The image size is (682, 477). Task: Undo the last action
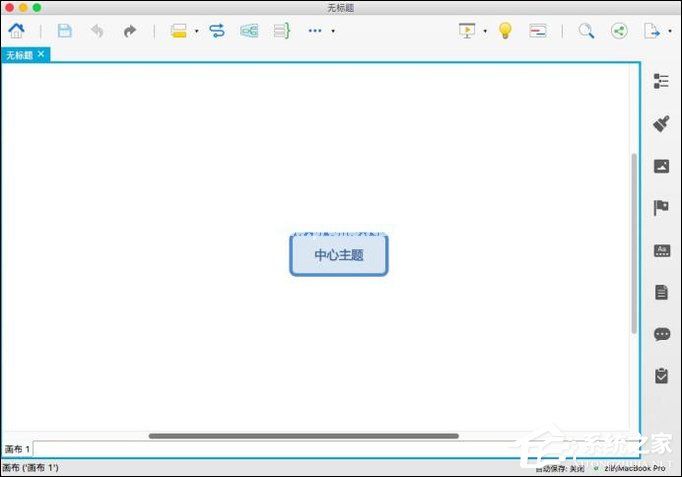click(x=97, y=31)
